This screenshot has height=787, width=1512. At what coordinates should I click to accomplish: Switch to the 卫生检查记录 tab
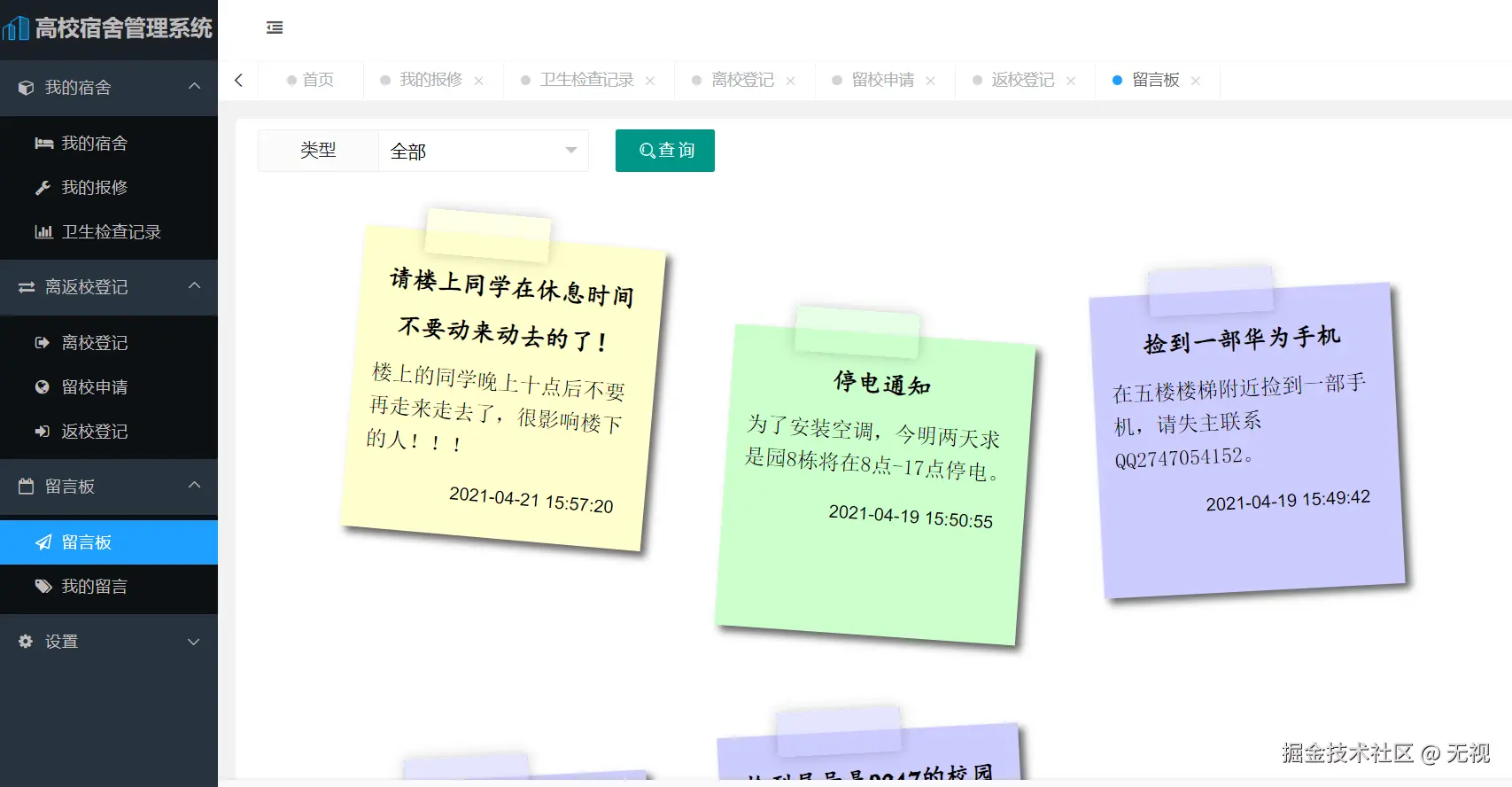pyautogui.click(x=587, y=80)
